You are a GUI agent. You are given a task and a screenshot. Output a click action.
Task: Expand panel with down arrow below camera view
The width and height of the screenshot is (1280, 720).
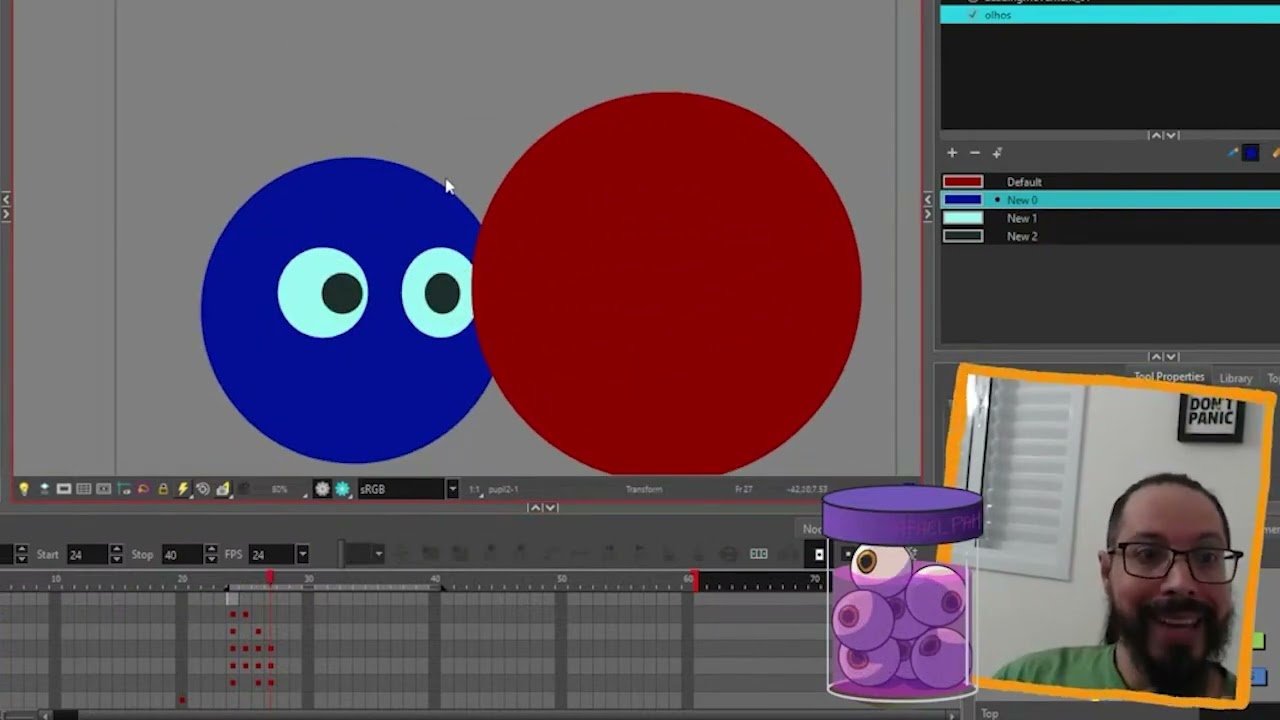click(x=551, y=508)
